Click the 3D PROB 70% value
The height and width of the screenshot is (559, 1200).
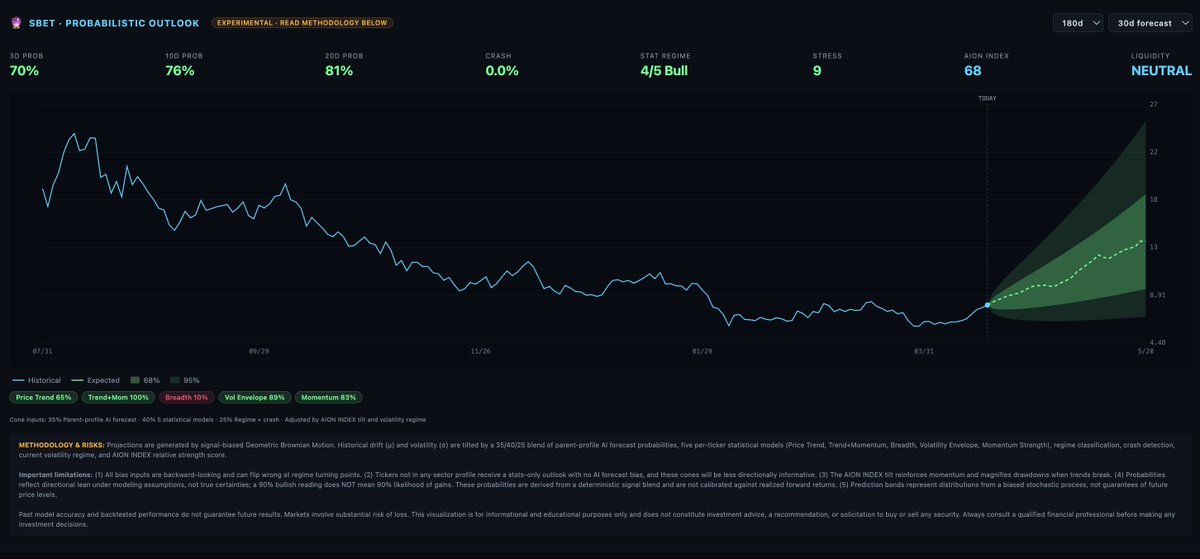(25, 71)
